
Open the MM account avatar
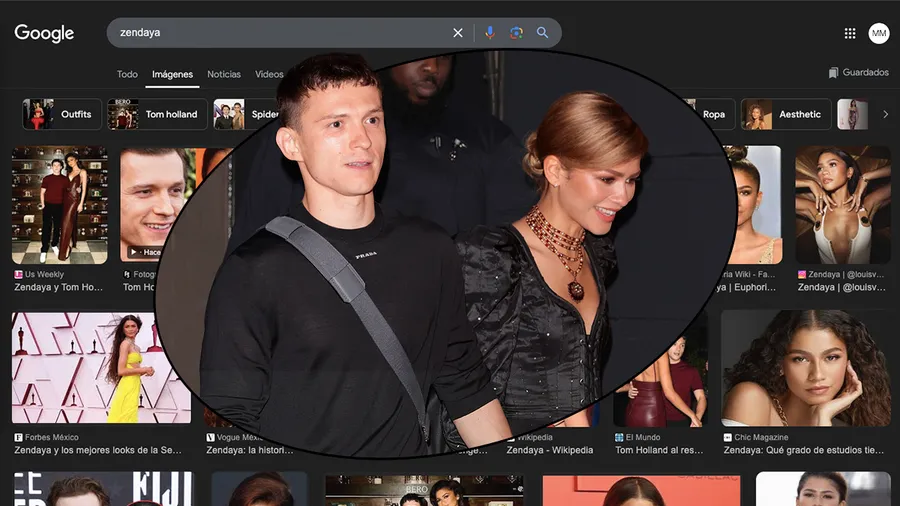[x=879, y=33]
